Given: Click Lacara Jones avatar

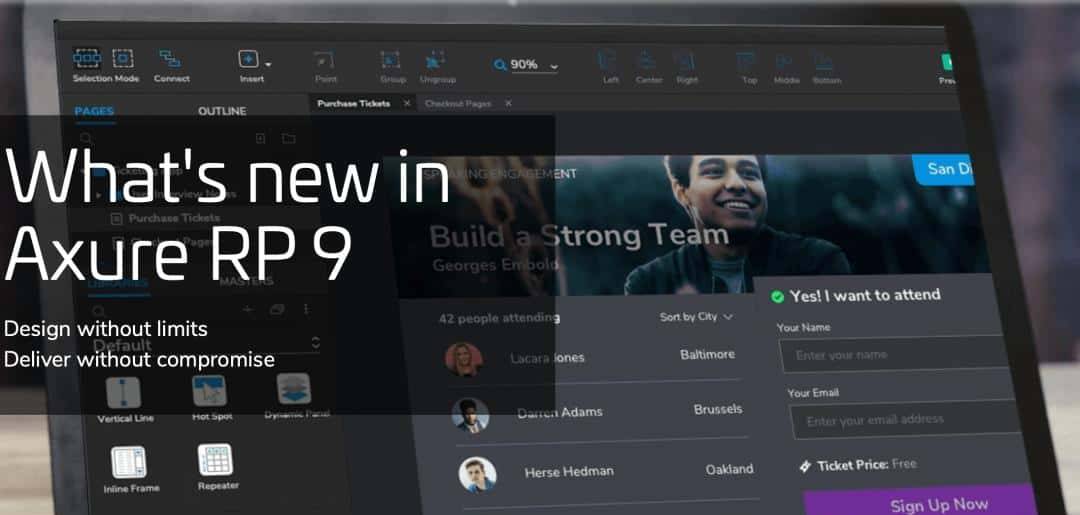Looking at the screenshot, I should pos(464,359).
